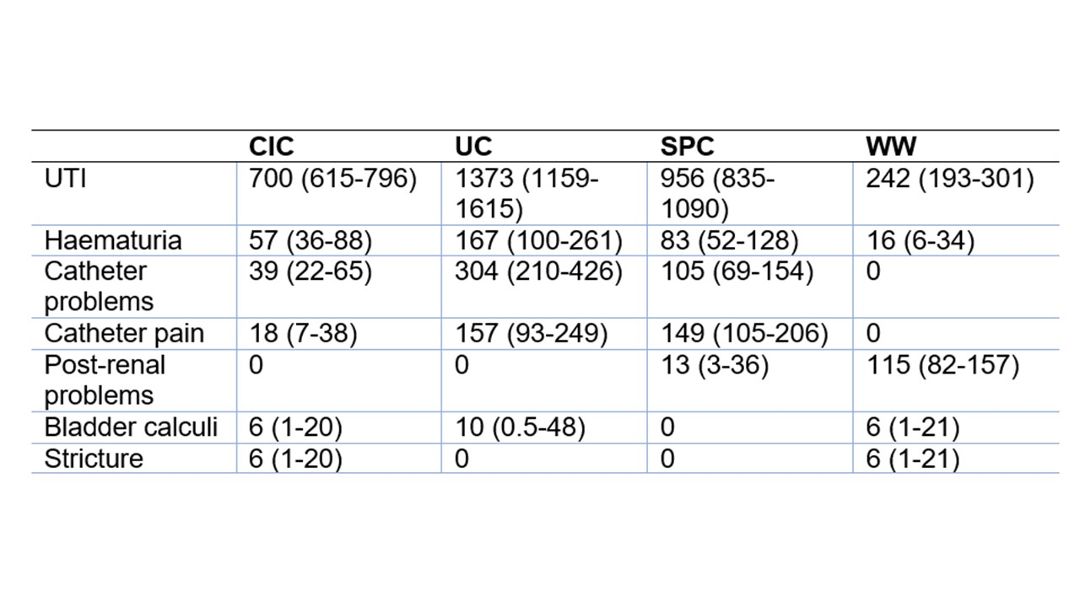Click the Bladder calculi row label

[x=131, y=427]
